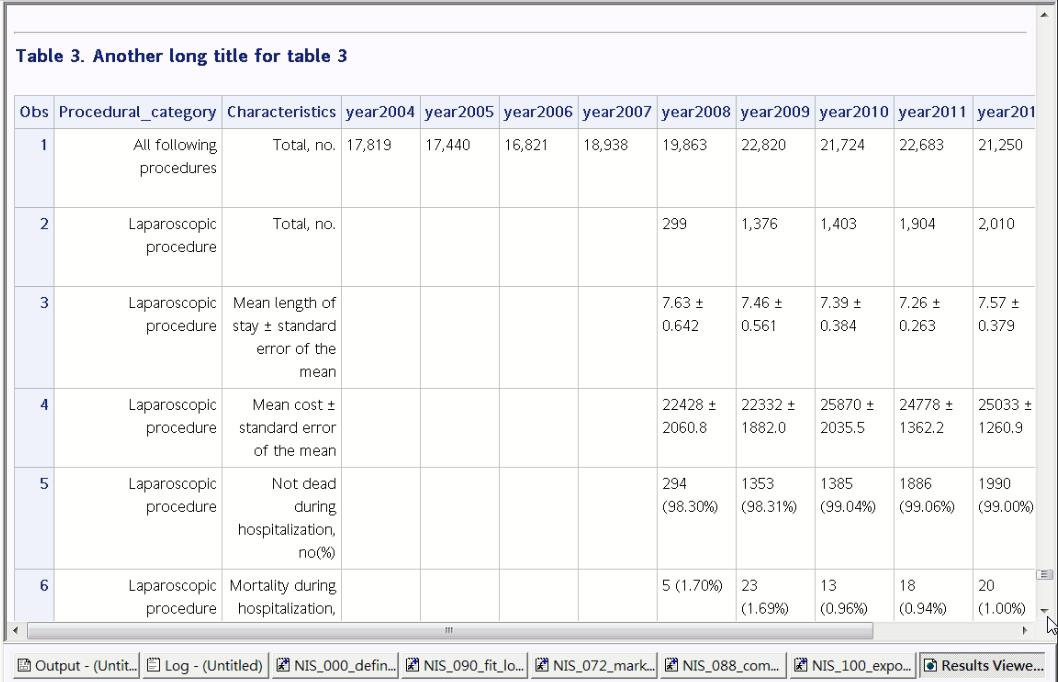Click the 1886 (99.06%) cell
This screenshot has width=1058, height=682.
[933, 518]
